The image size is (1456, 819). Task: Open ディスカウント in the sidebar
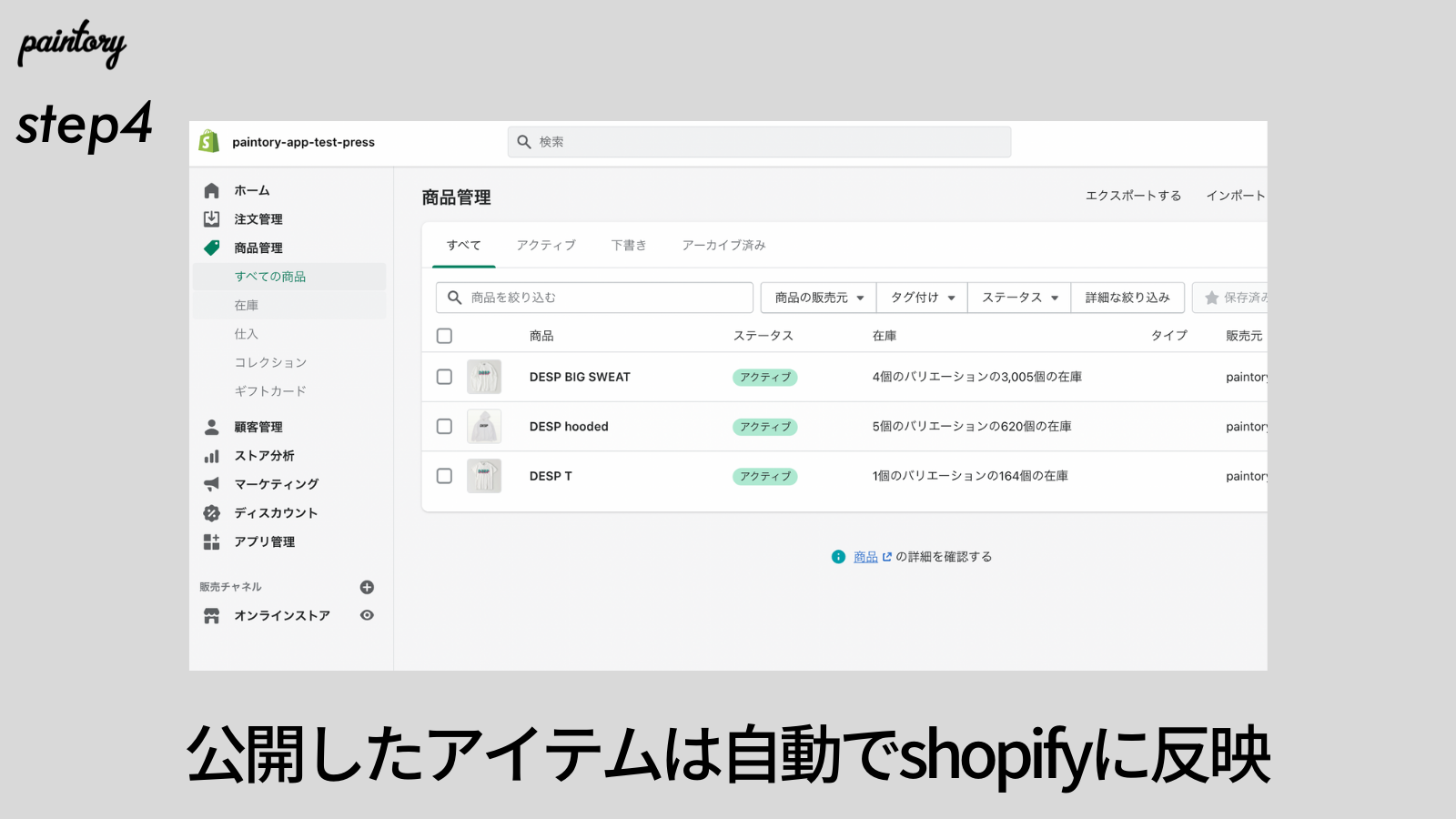[x=276, y=513]
